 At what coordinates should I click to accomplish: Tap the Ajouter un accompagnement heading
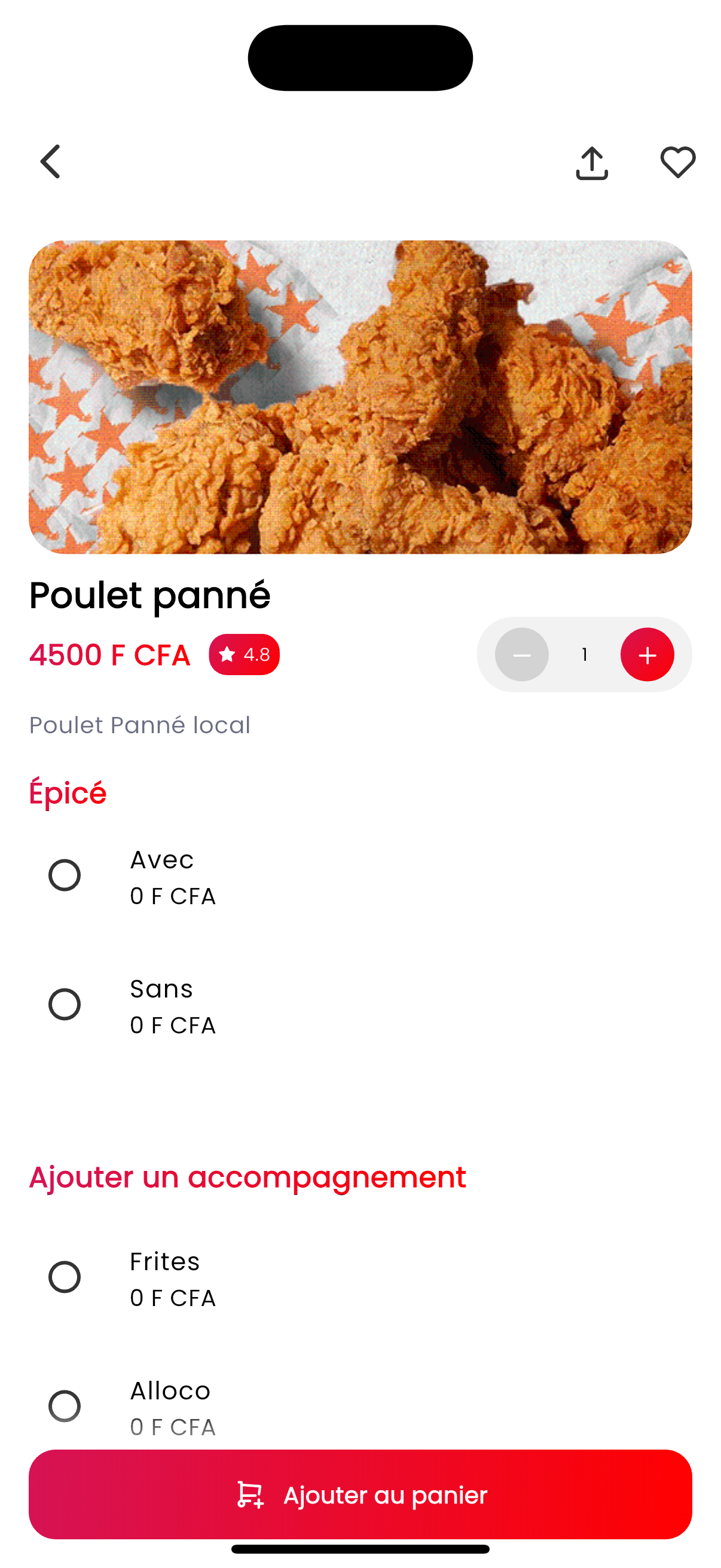click(248, 1177)
